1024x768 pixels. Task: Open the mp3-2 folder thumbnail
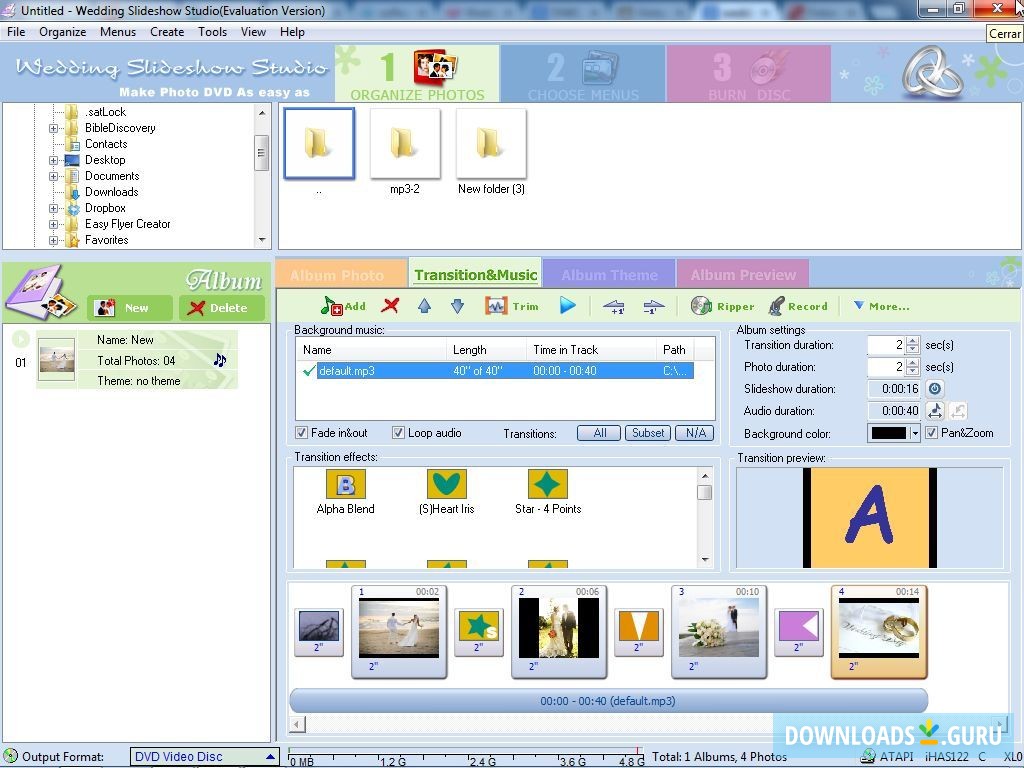point(405,152)
